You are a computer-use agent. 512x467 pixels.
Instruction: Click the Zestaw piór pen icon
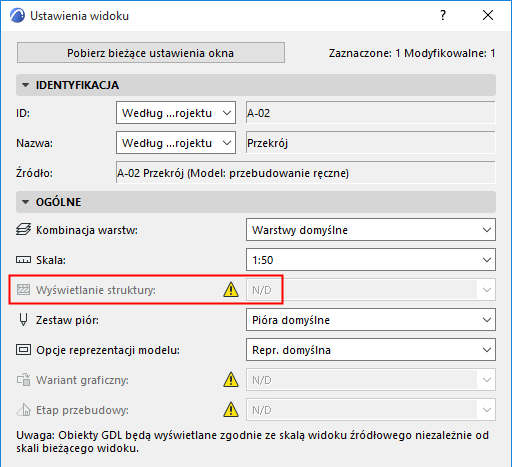[23, 320]
